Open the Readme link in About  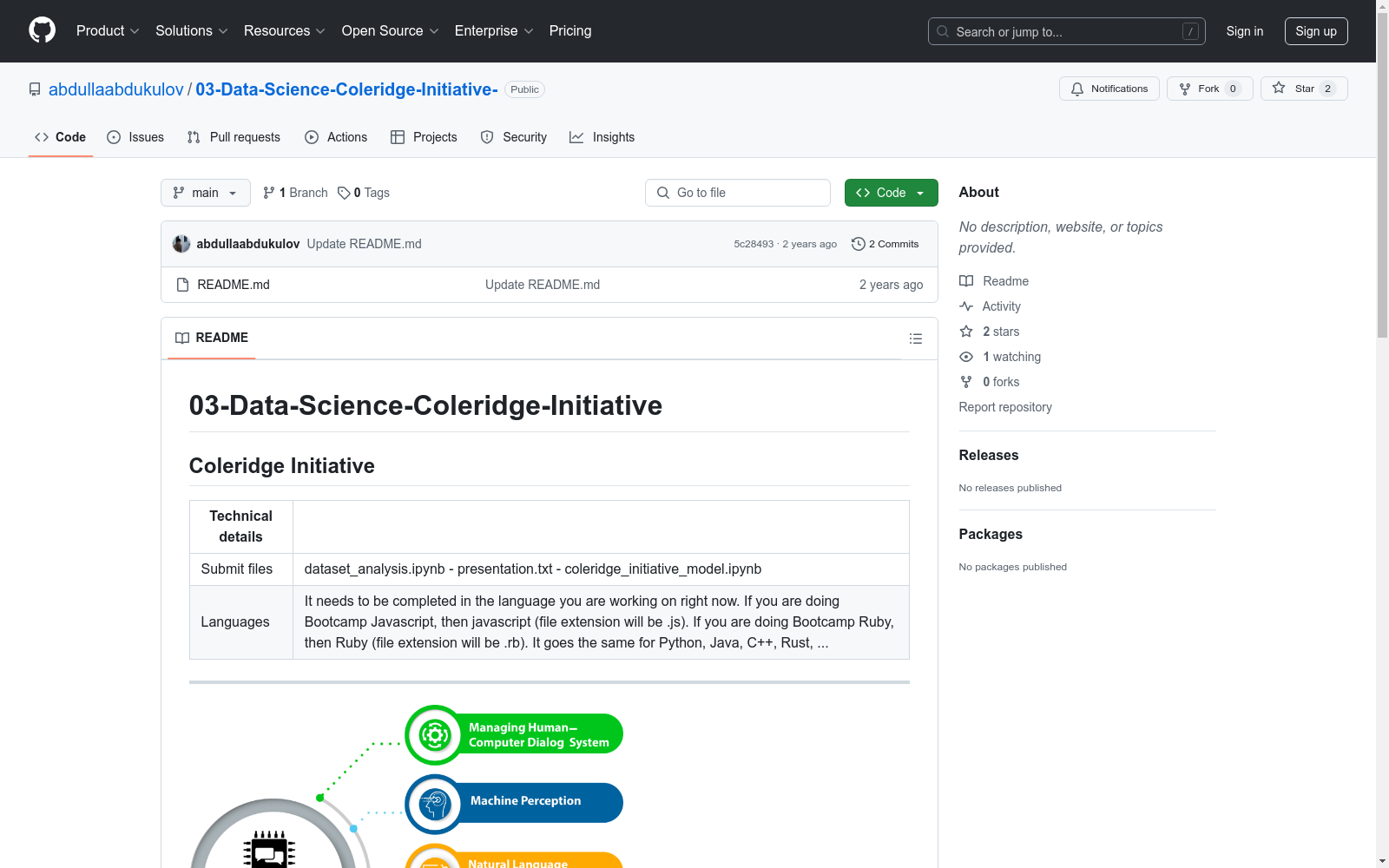(x=994, y=281)
